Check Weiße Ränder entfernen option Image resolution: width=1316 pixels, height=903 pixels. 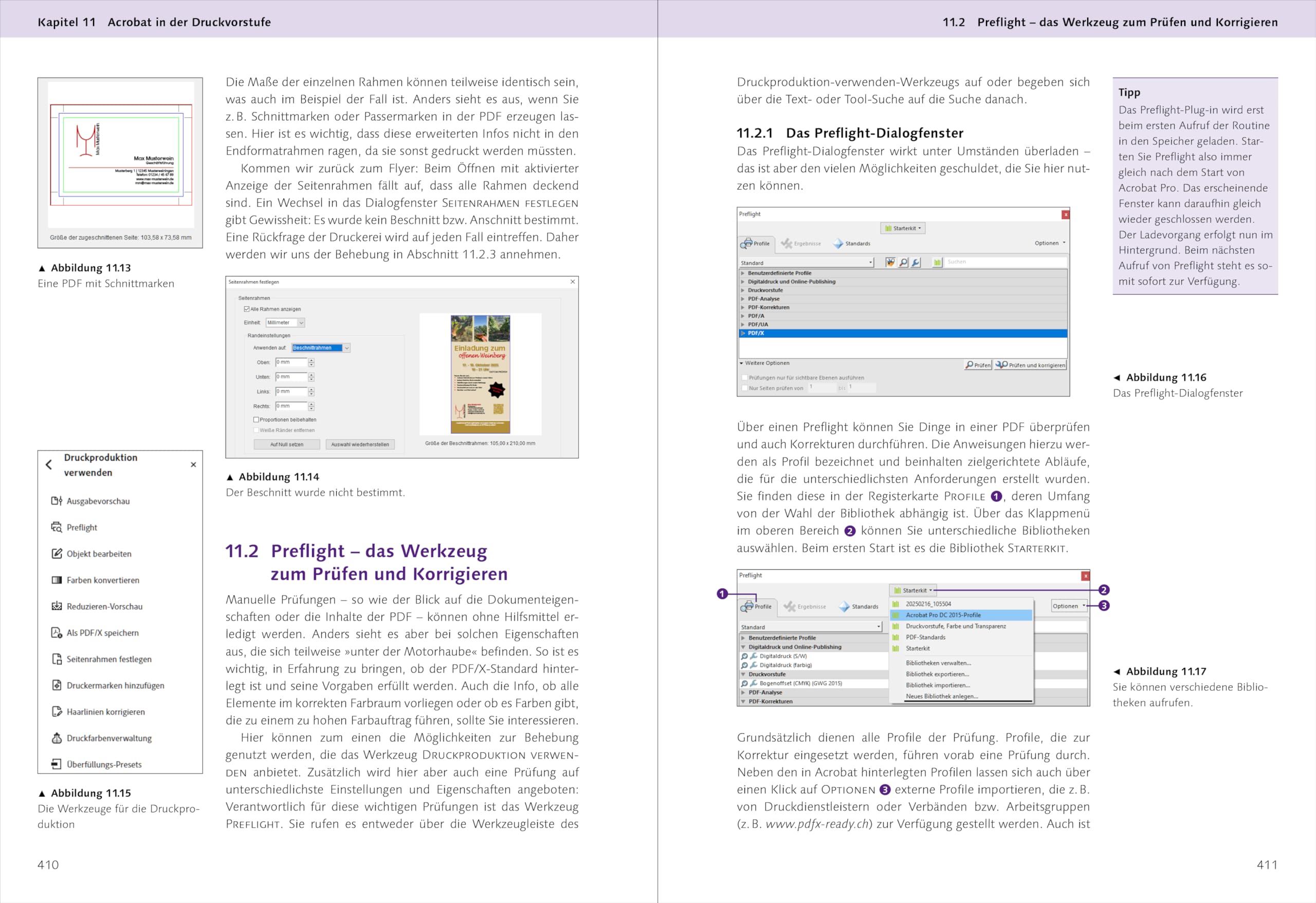tap(256, 430)
